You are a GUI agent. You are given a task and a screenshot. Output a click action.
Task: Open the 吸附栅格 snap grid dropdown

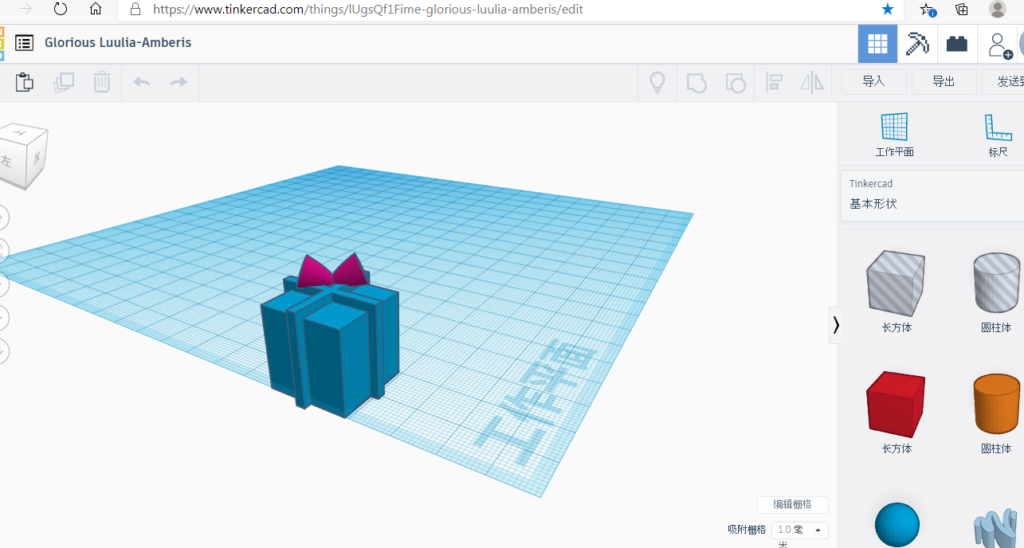(800, 530)
